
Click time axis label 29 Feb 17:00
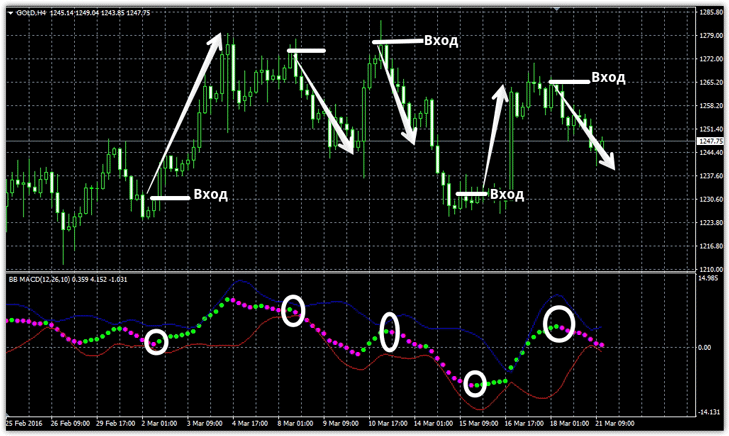(x=115, y=423)
